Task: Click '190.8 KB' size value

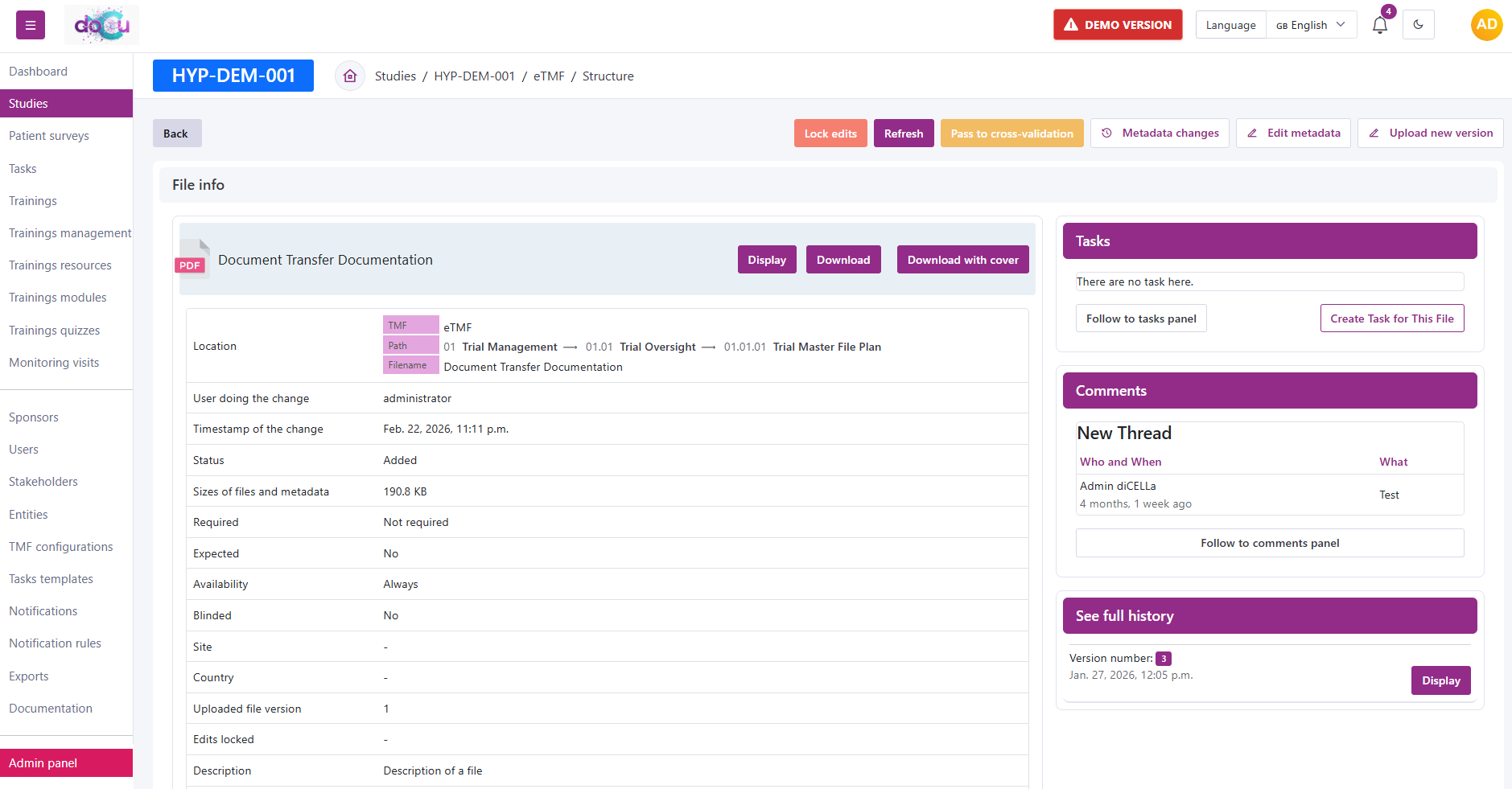Action: pyautogui.click(x=405, y=492)
